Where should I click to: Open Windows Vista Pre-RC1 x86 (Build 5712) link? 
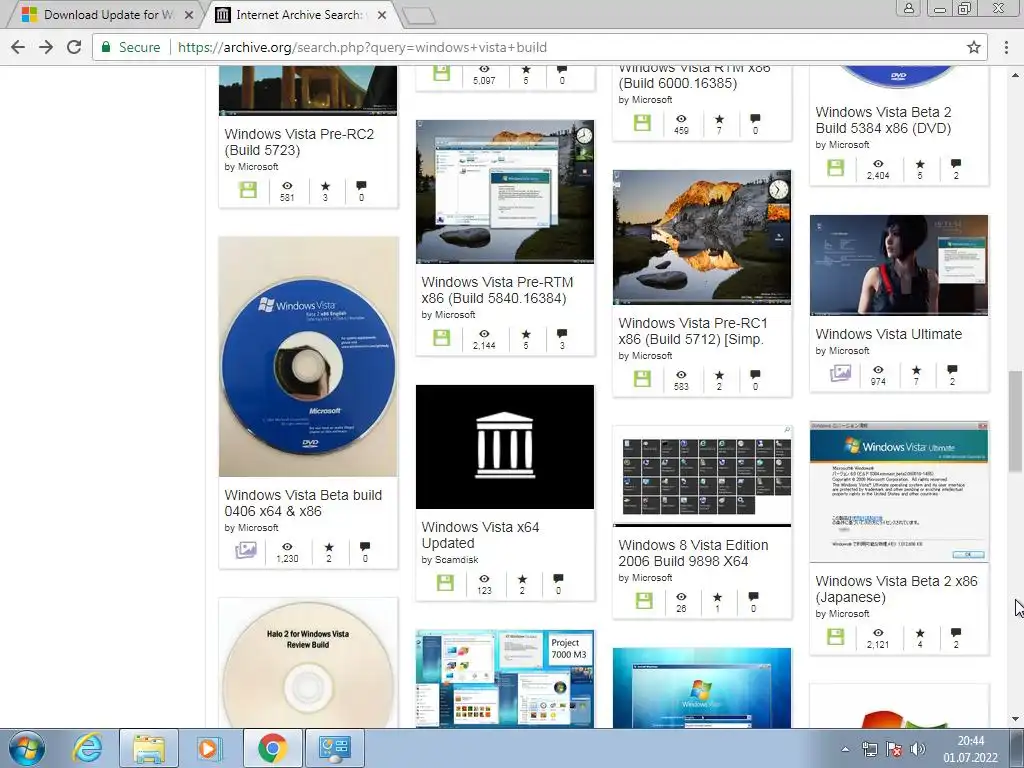click(692, 331)
